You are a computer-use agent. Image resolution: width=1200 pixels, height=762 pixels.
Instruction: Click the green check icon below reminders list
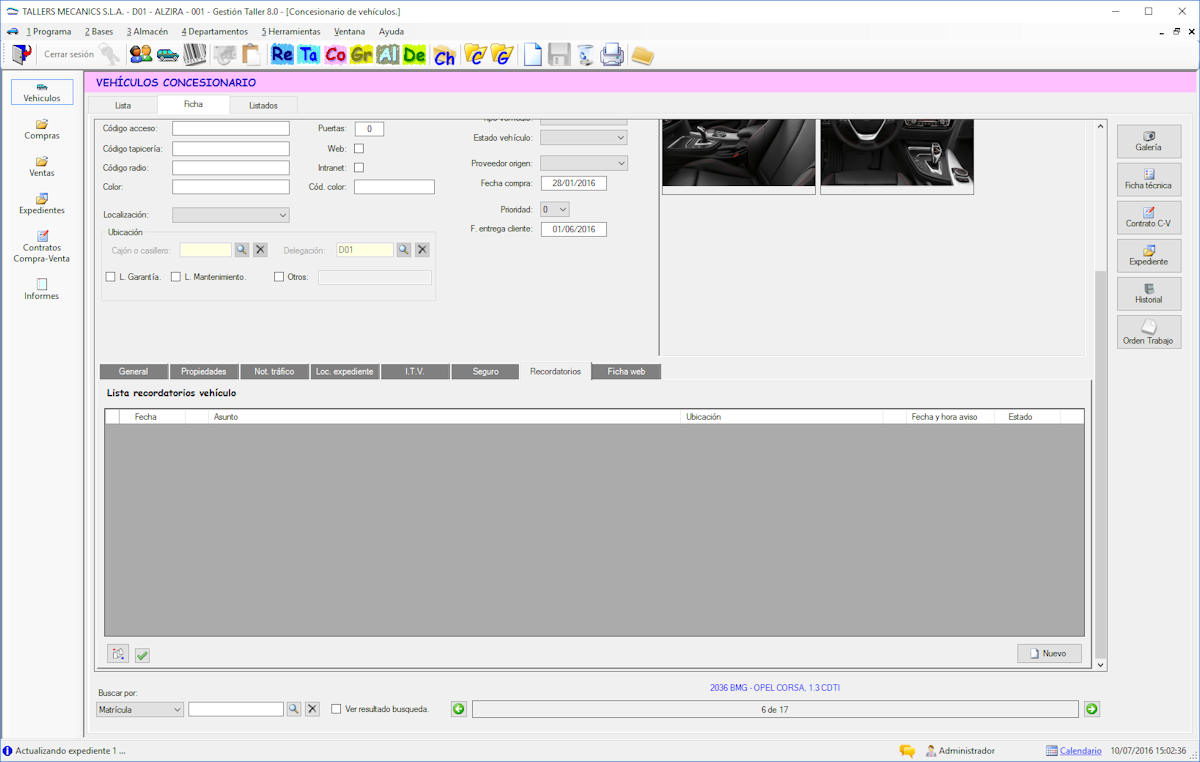coord(142,655)
